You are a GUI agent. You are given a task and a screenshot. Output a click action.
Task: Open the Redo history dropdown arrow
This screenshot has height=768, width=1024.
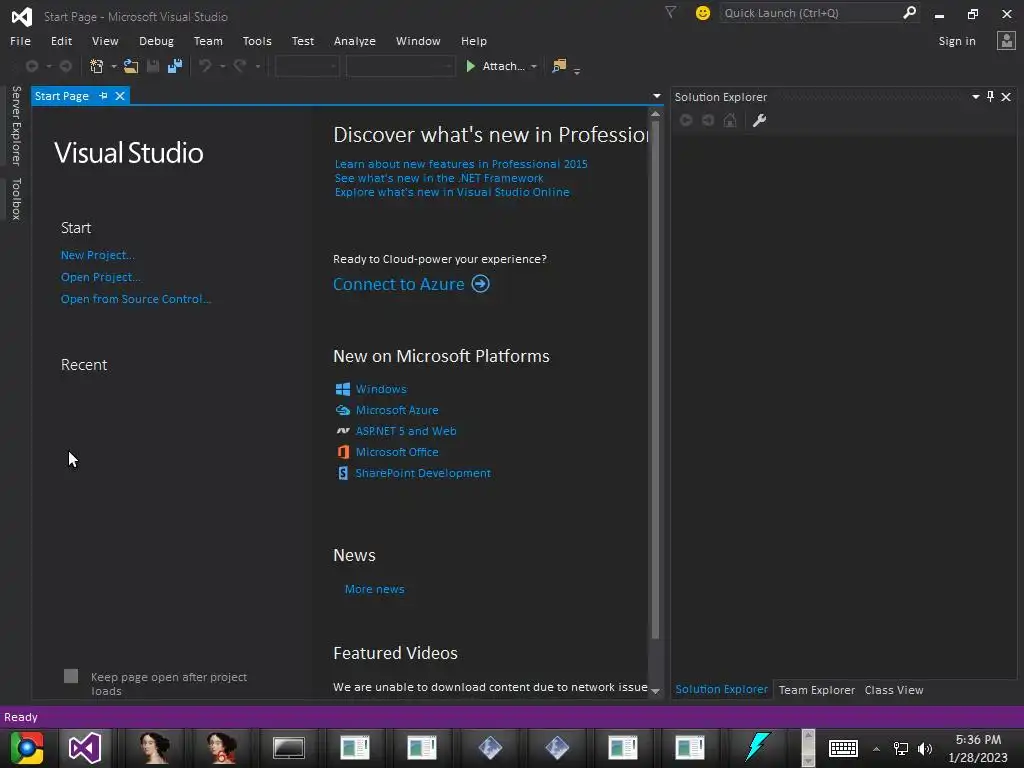pos(257,67)
